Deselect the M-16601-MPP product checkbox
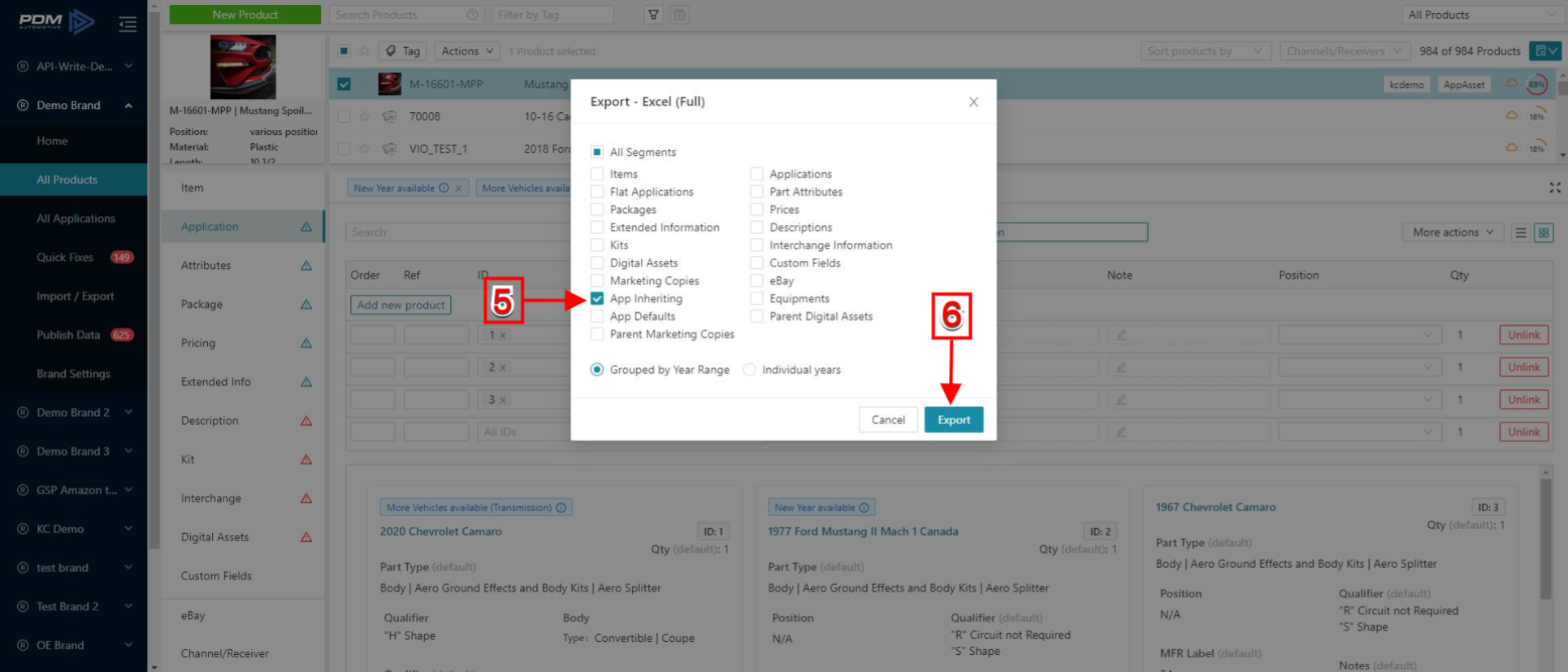Screen dimensions: 1568x672 (344, 84)
